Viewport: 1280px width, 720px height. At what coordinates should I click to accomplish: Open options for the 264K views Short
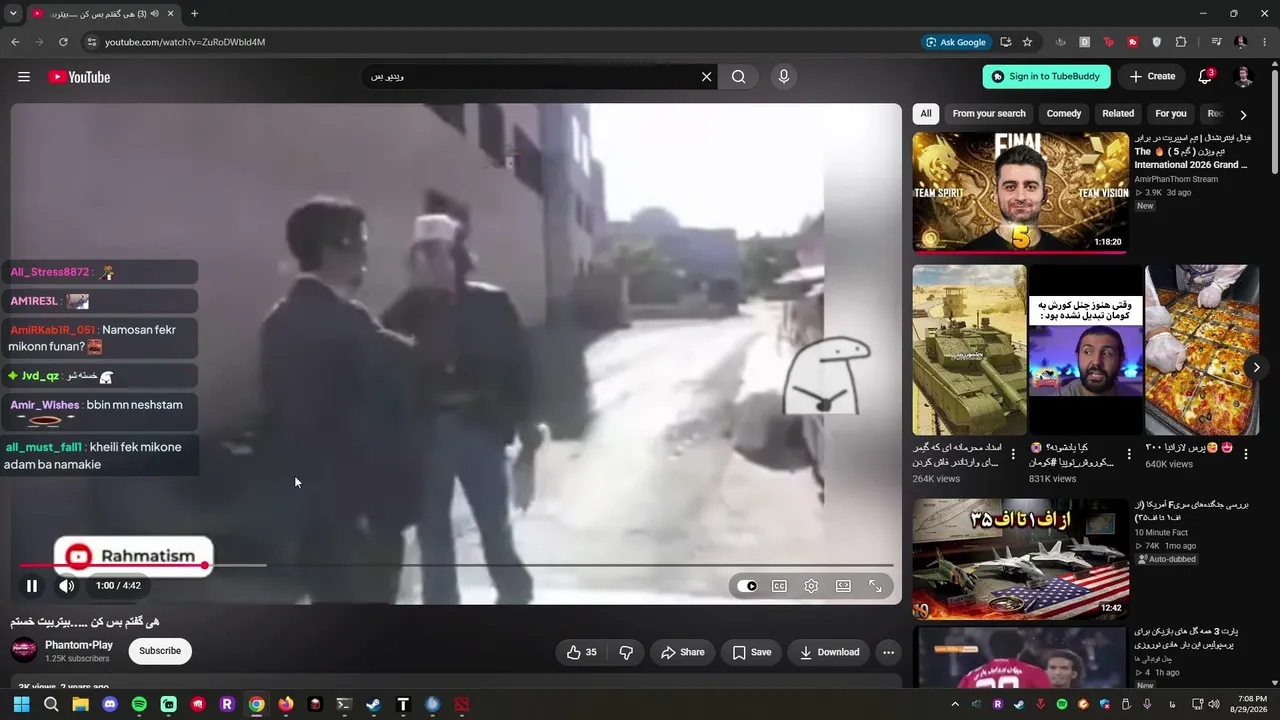[1013, 454]
